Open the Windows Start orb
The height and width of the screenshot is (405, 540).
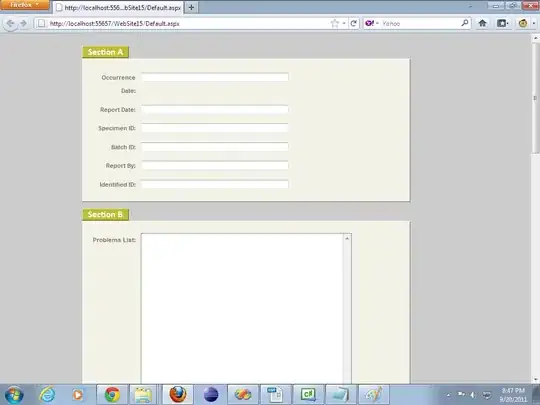(14, 395)
